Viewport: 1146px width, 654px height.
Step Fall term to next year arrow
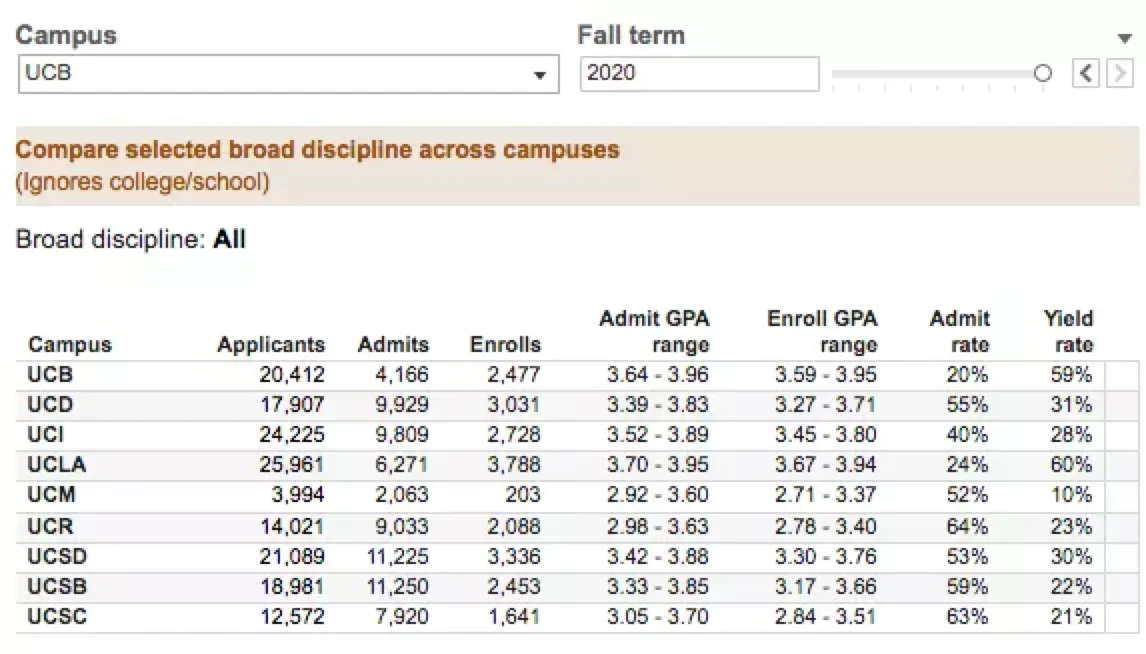point(1118,73)
